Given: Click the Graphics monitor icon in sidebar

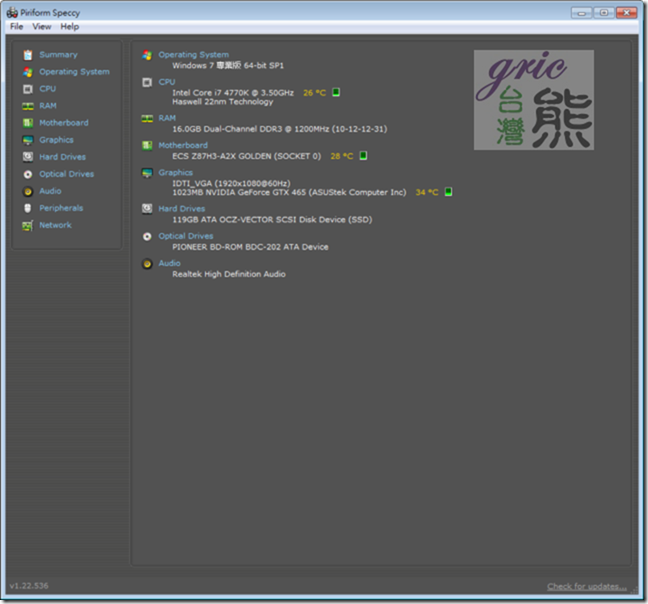Looking at the screenshot, I should 28,140.
